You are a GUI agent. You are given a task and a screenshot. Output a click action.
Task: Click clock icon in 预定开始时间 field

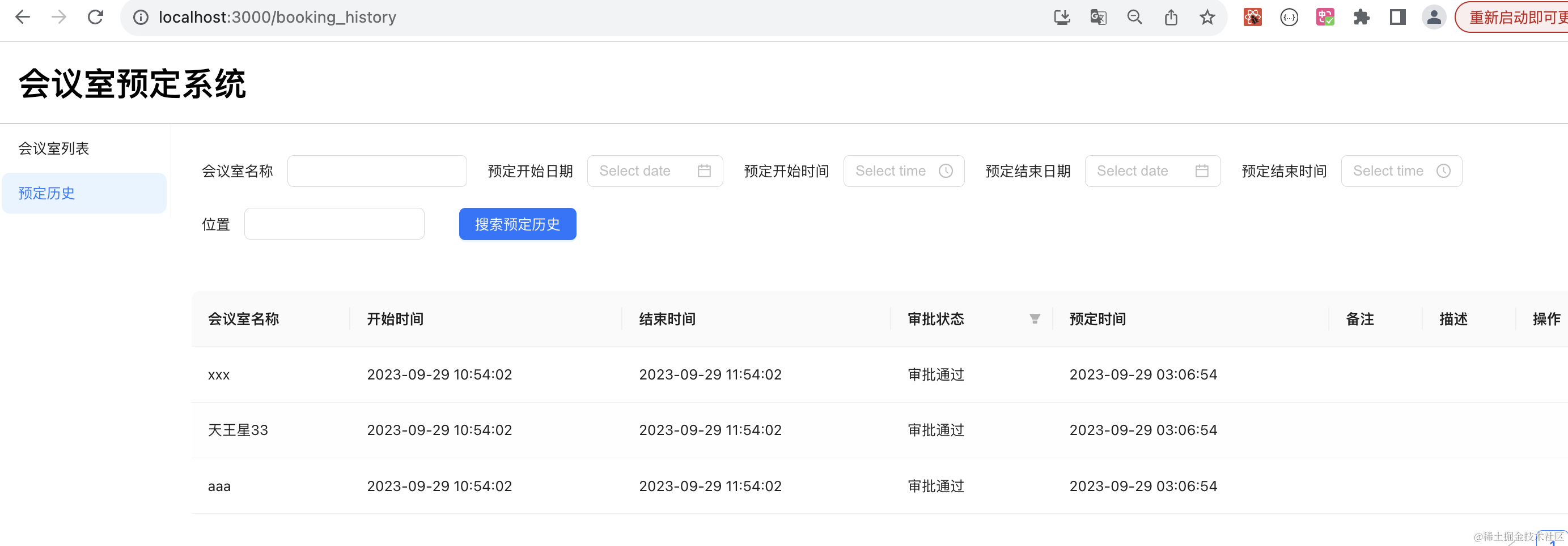point(946,171)
